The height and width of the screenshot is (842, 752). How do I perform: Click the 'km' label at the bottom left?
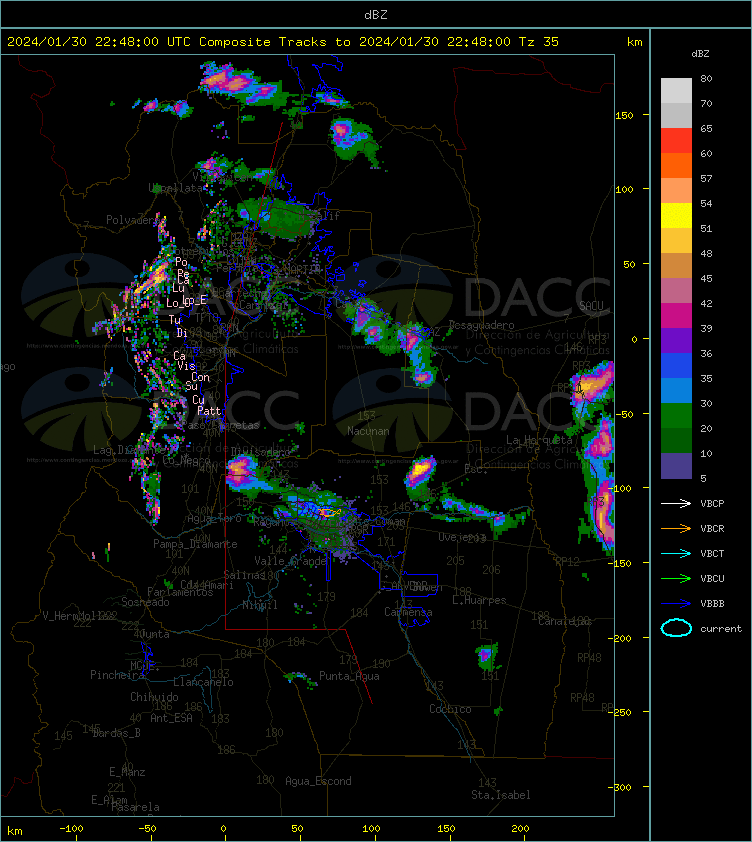pos(15,831)
